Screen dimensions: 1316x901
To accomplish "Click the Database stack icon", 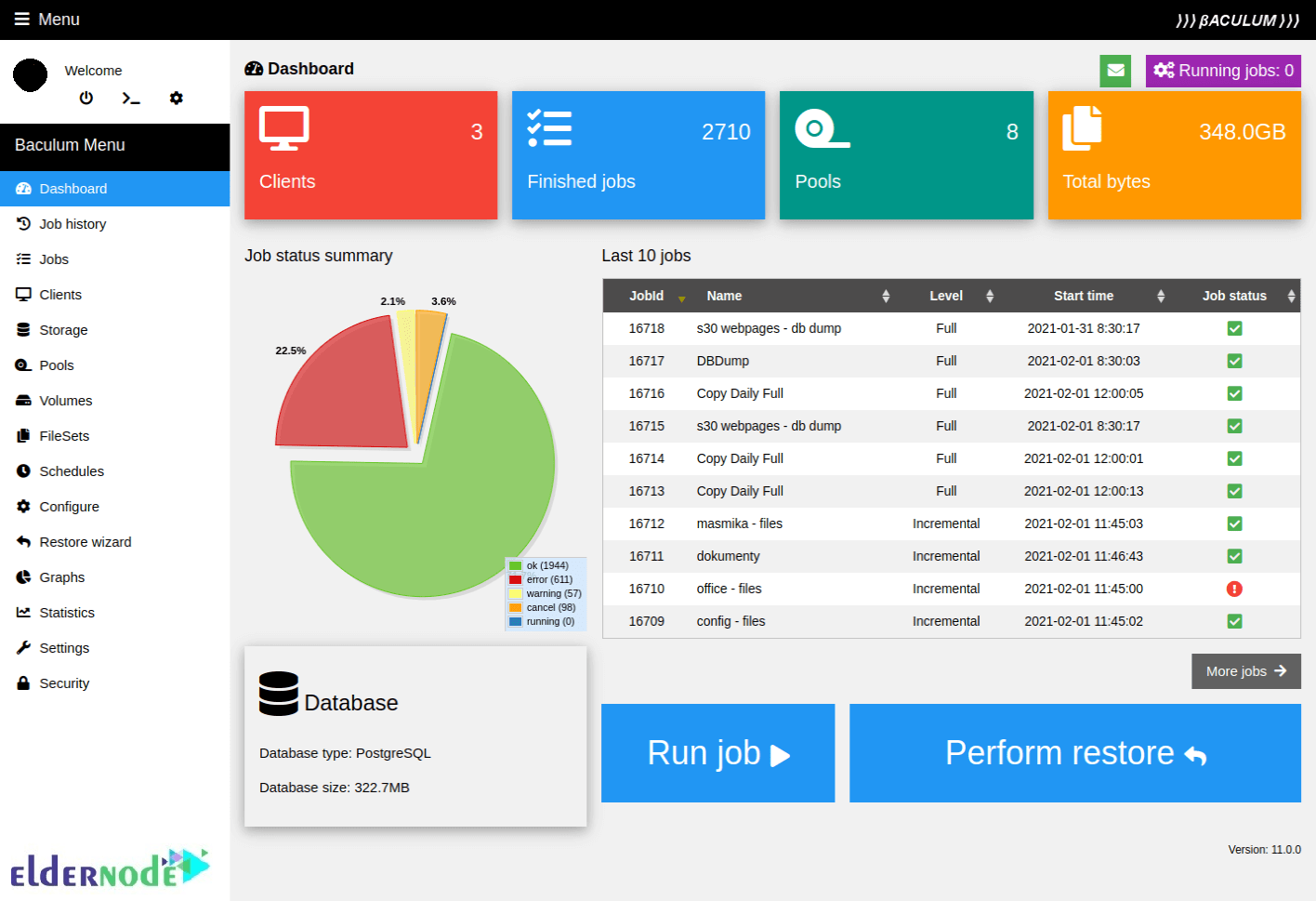I will [x=279, y=694].
